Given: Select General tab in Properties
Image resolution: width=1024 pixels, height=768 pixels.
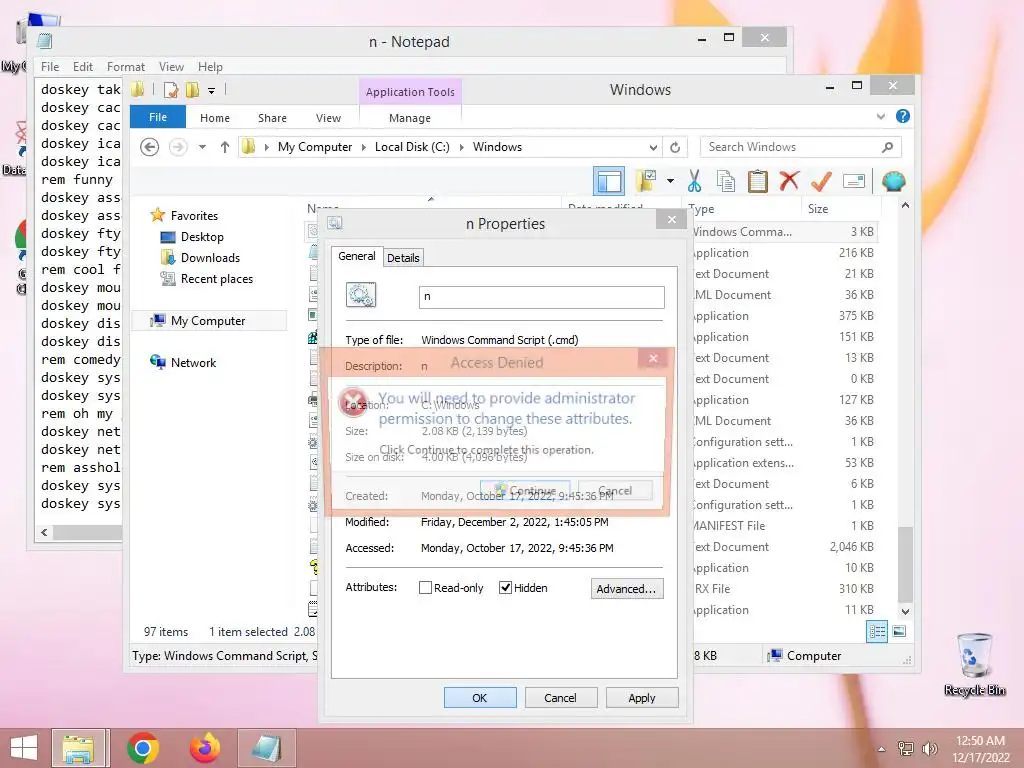Looking at the screenshot, I should click(357, 256).
